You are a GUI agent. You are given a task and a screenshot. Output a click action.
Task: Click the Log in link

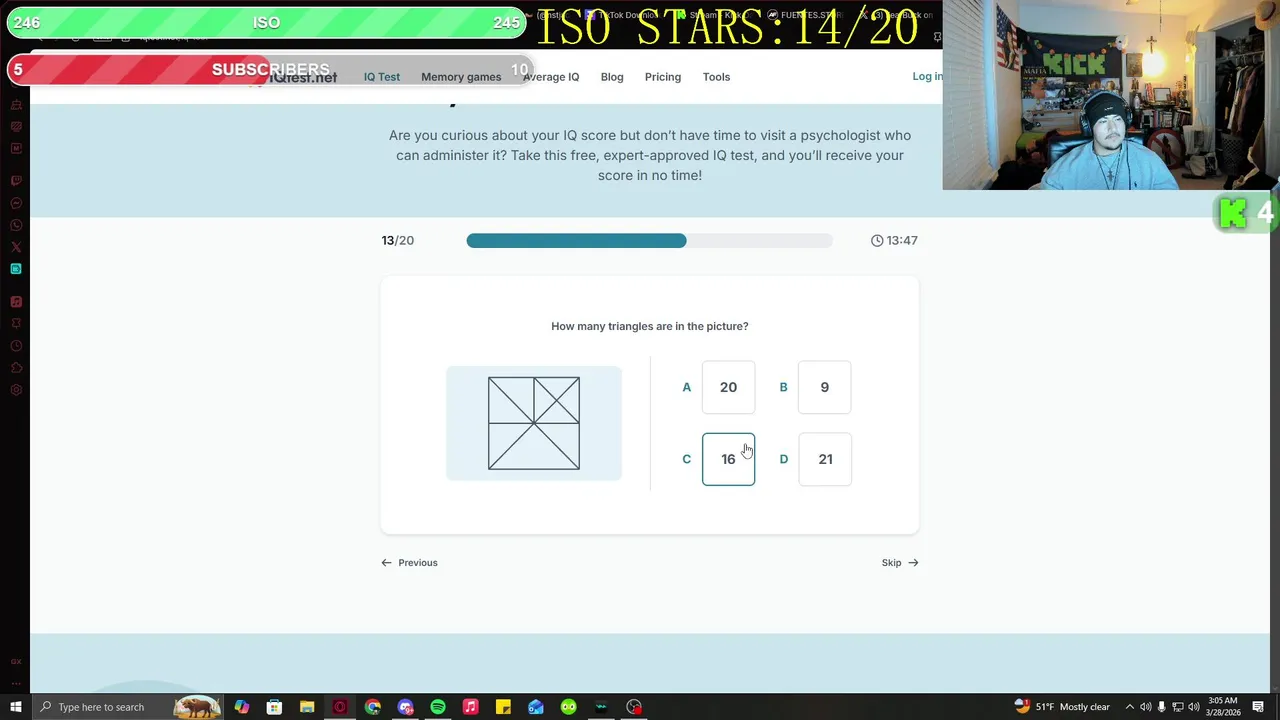pyautogui.click(x=927, y=76)
